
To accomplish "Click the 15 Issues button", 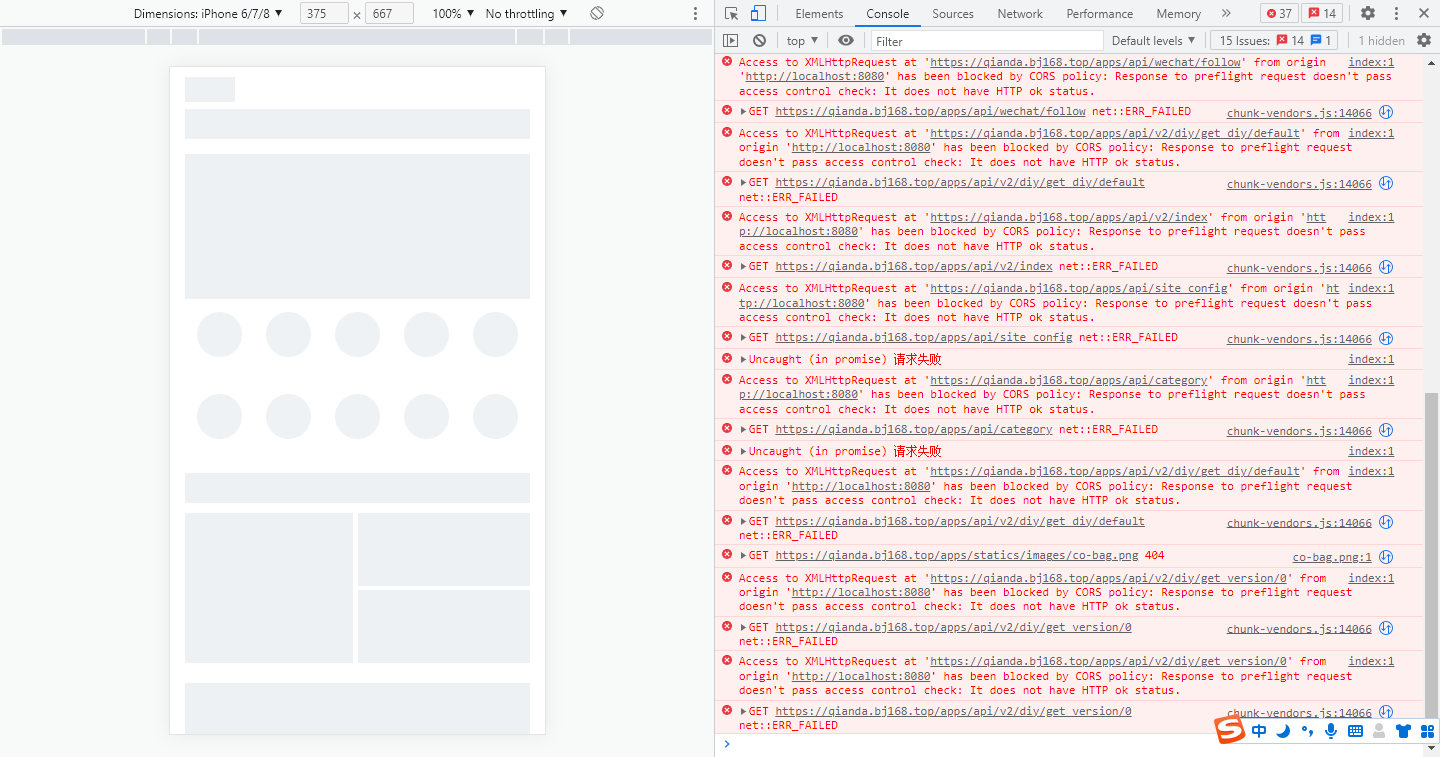I will coord(1274,41).
